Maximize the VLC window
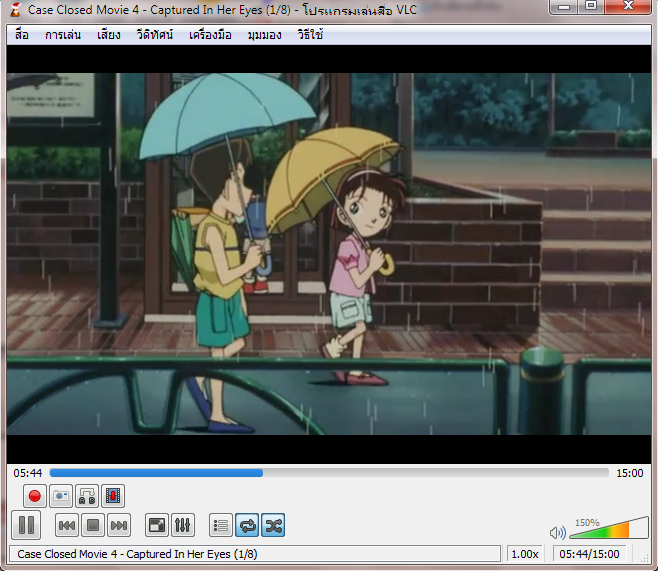This screenshot has height=571, width=658. click(591, 7)
